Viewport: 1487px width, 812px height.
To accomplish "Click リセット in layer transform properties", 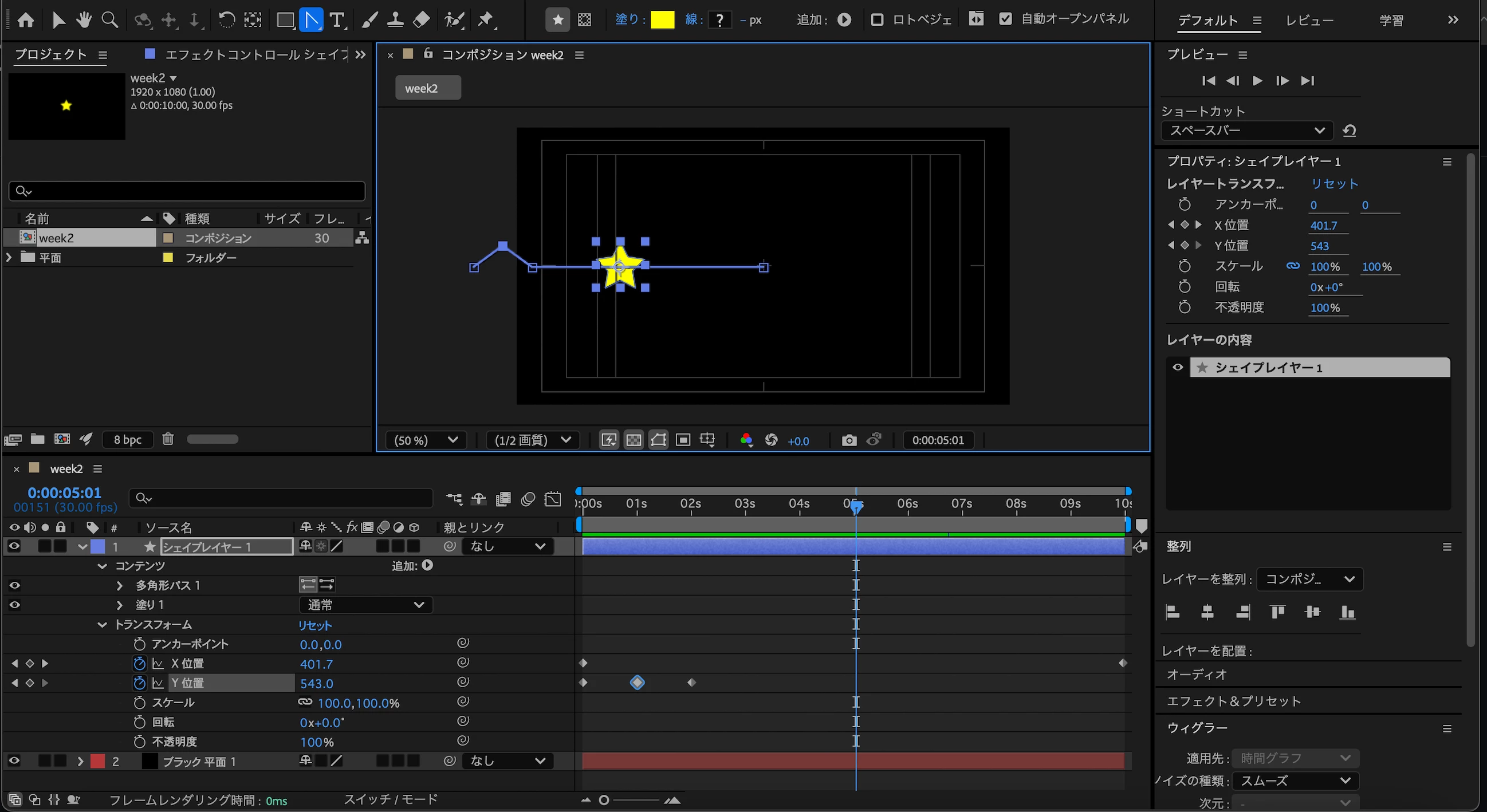I will click(x=1334, y=183).
